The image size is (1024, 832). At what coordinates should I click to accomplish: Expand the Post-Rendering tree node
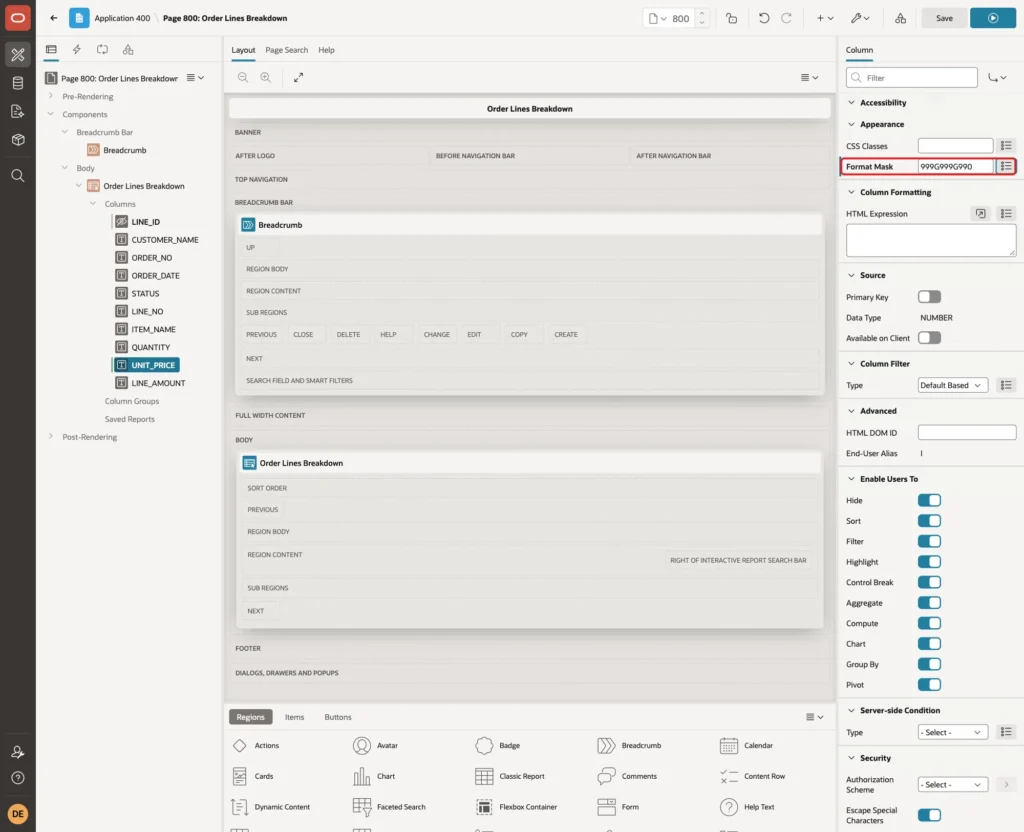51,436
